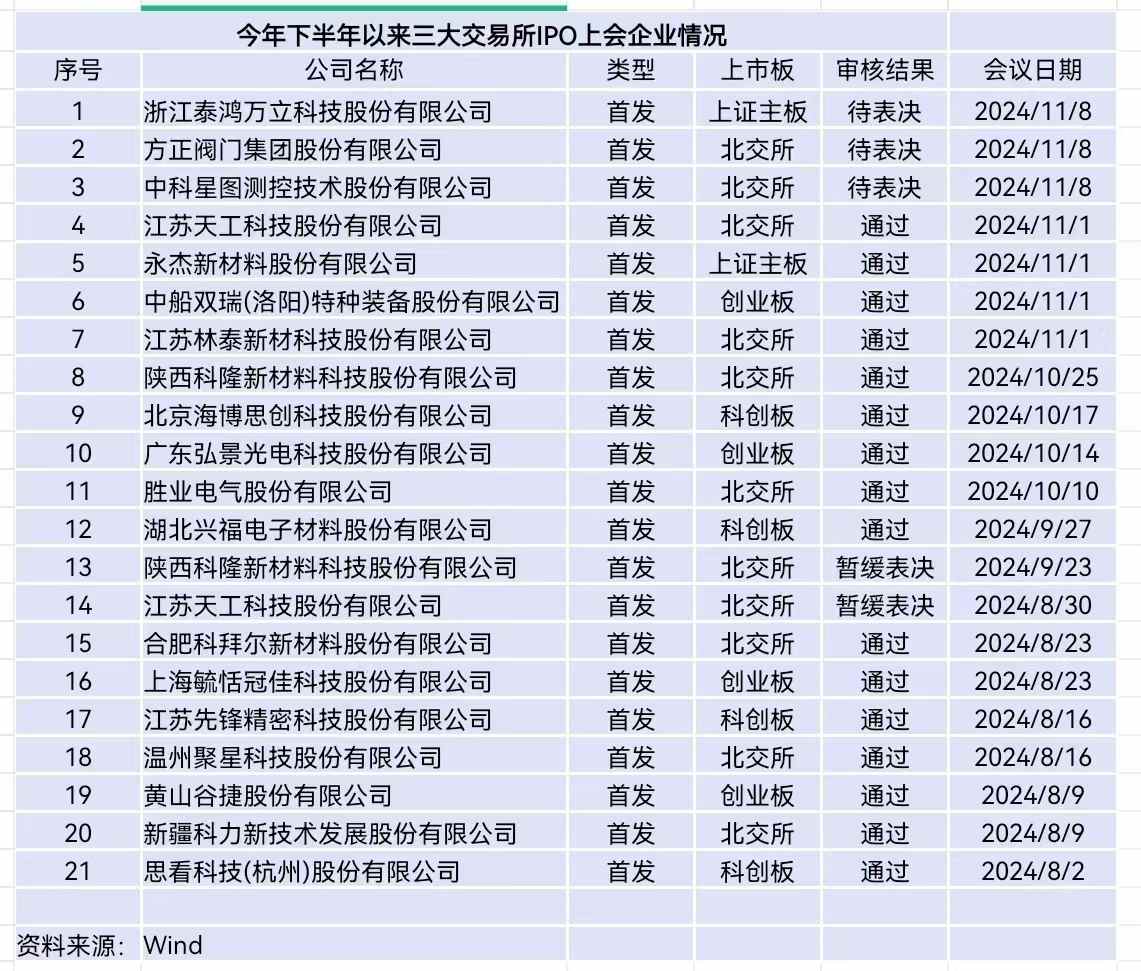This screenshot has height=971, width=1141.
Task: Select 江苏天工科技股份有限公司 in row 14
Action: [354, 605]
